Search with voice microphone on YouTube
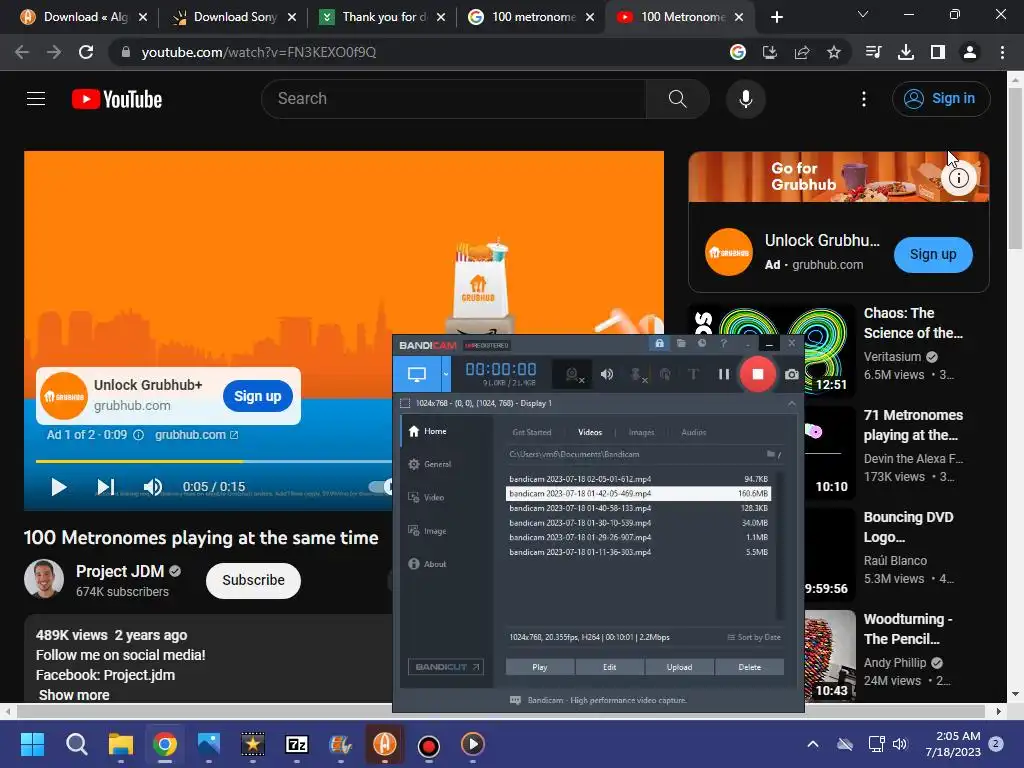1024x768 pixels. tap(745, 99)
